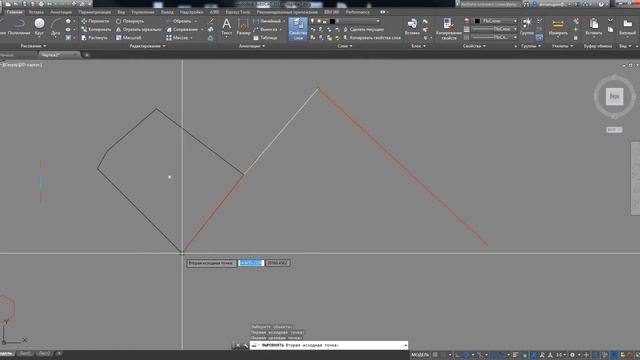Click the pencil-shaped icon right of Обрезать
640x360 pixels.
pos(211,21)
